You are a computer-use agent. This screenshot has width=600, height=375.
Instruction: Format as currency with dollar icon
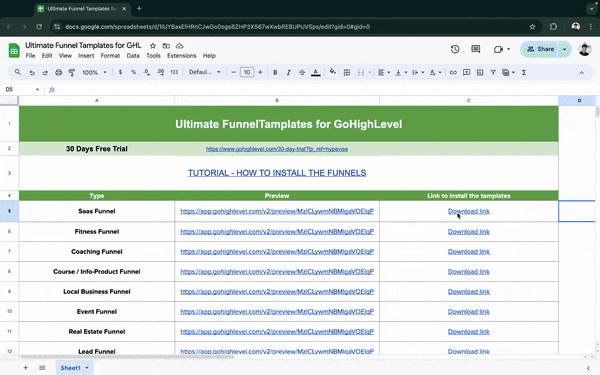(120, 72)
